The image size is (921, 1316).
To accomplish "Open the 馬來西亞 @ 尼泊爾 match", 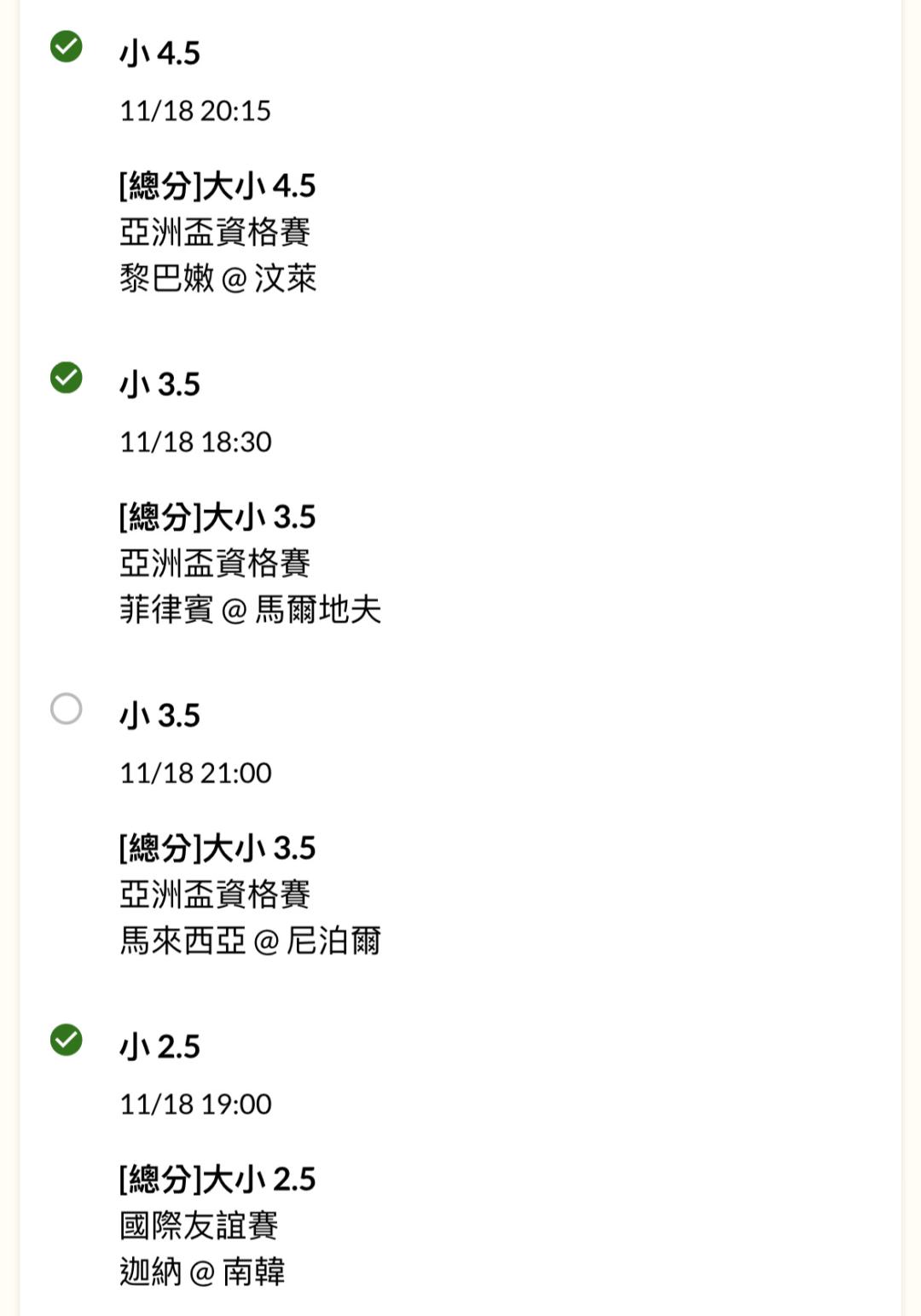I will pyautogui.click(x=250, y=941).
